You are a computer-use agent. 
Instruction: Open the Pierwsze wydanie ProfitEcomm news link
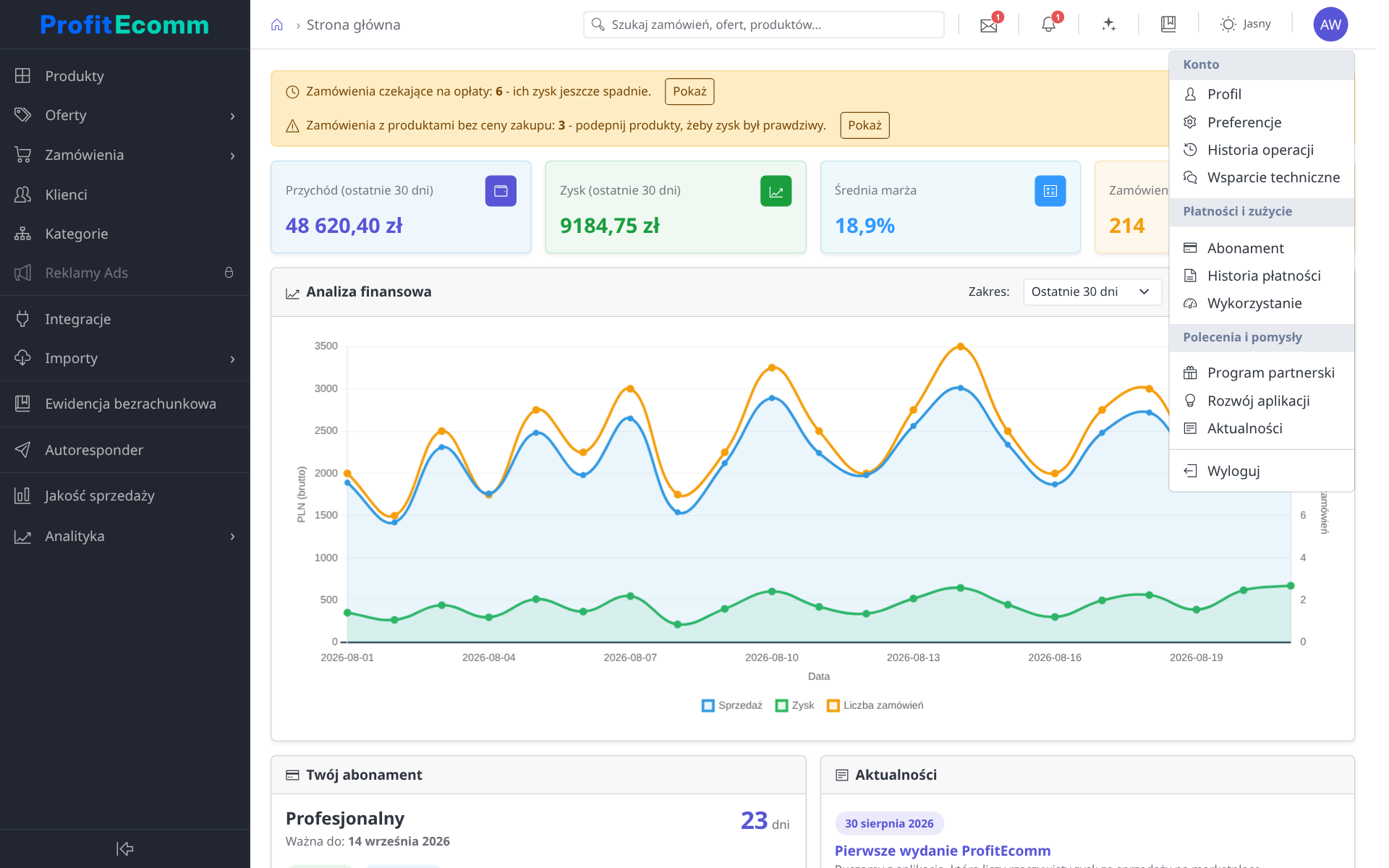[942, 851]
